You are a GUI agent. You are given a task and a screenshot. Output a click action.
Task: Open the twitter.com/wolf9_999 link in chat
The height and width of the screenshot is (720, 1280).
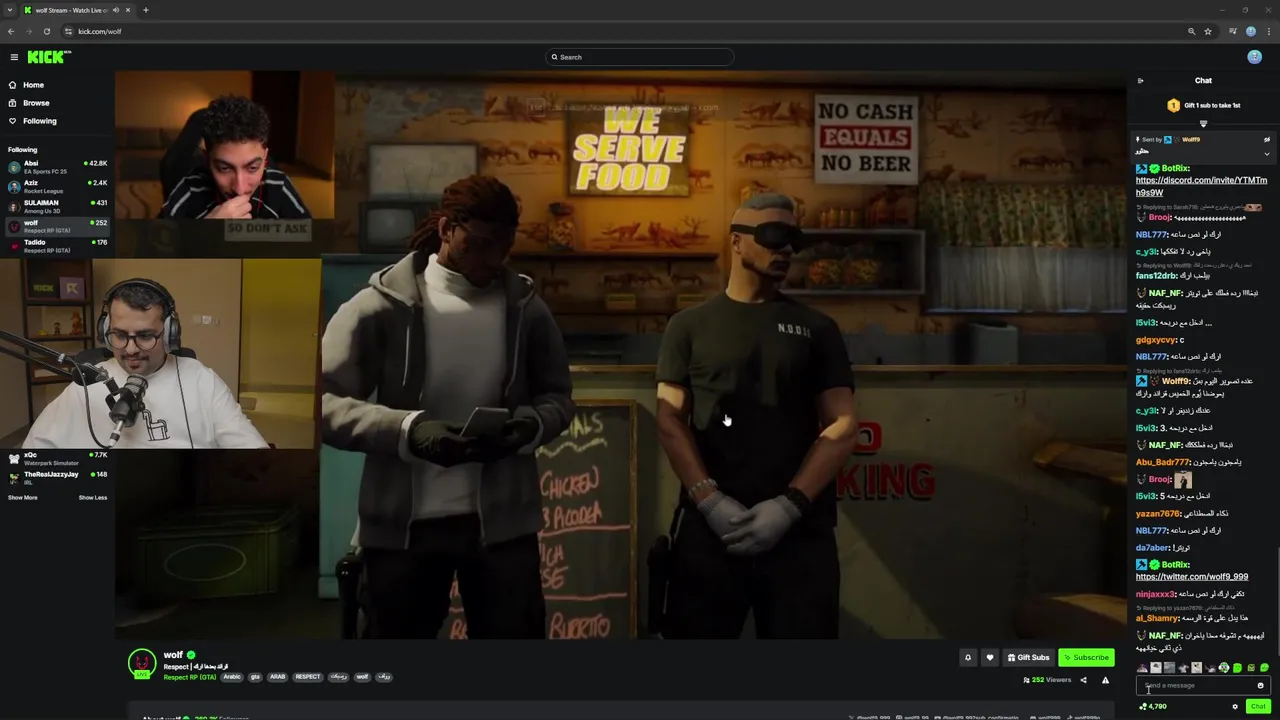point(1192,577)
